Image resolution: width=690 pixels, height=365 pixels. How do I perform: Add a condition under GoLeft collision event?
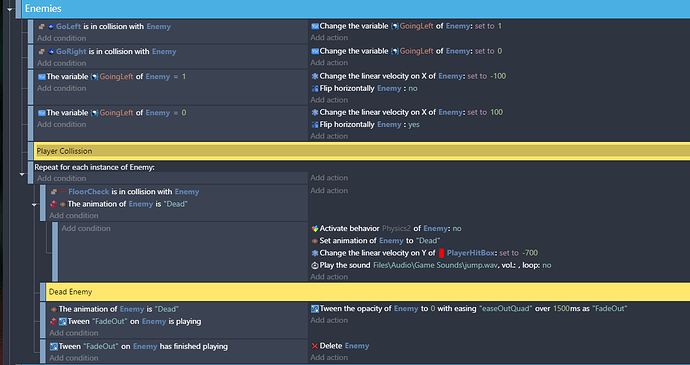pos(62,38)
